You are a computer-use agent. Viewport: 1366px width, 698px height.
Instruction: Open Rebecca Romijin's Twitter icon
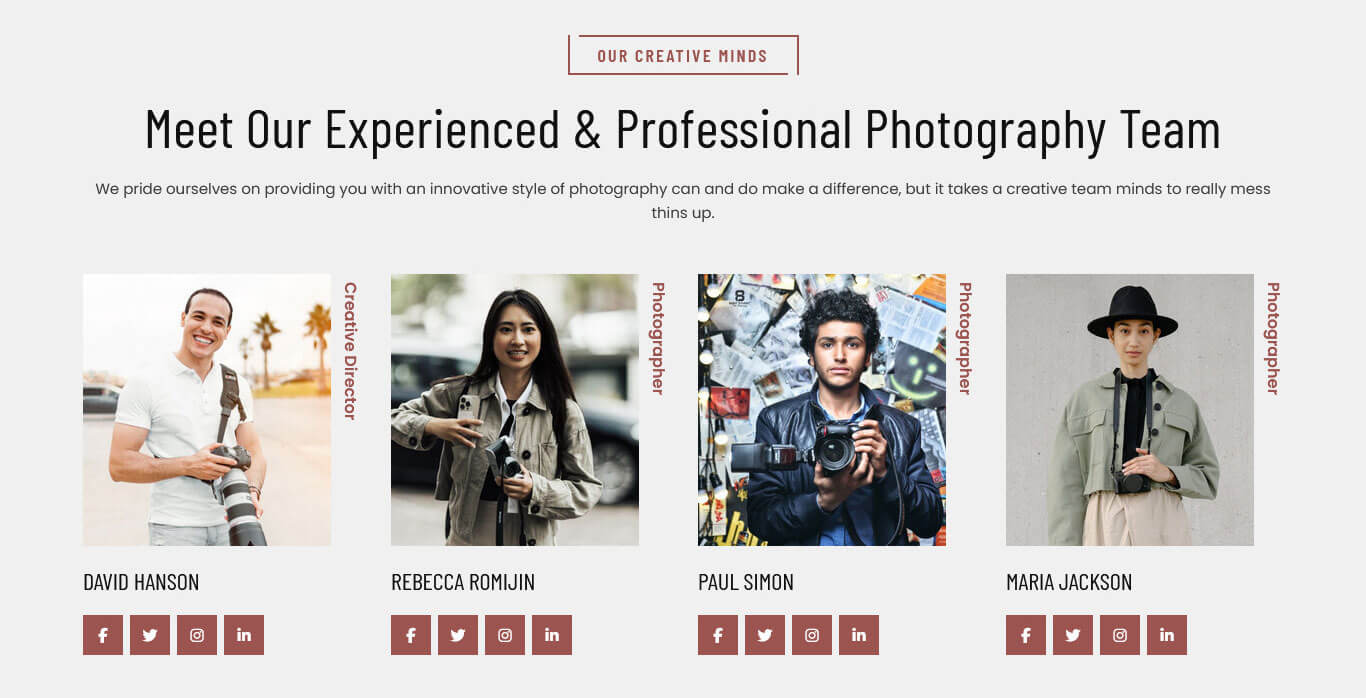pyautogui.click(x=458, y=635)
